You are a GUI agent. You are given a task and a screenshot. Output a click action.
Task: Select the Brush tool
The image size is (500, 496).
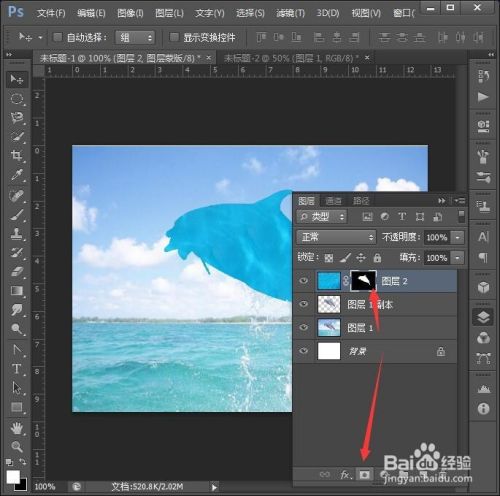coord(16,215)
